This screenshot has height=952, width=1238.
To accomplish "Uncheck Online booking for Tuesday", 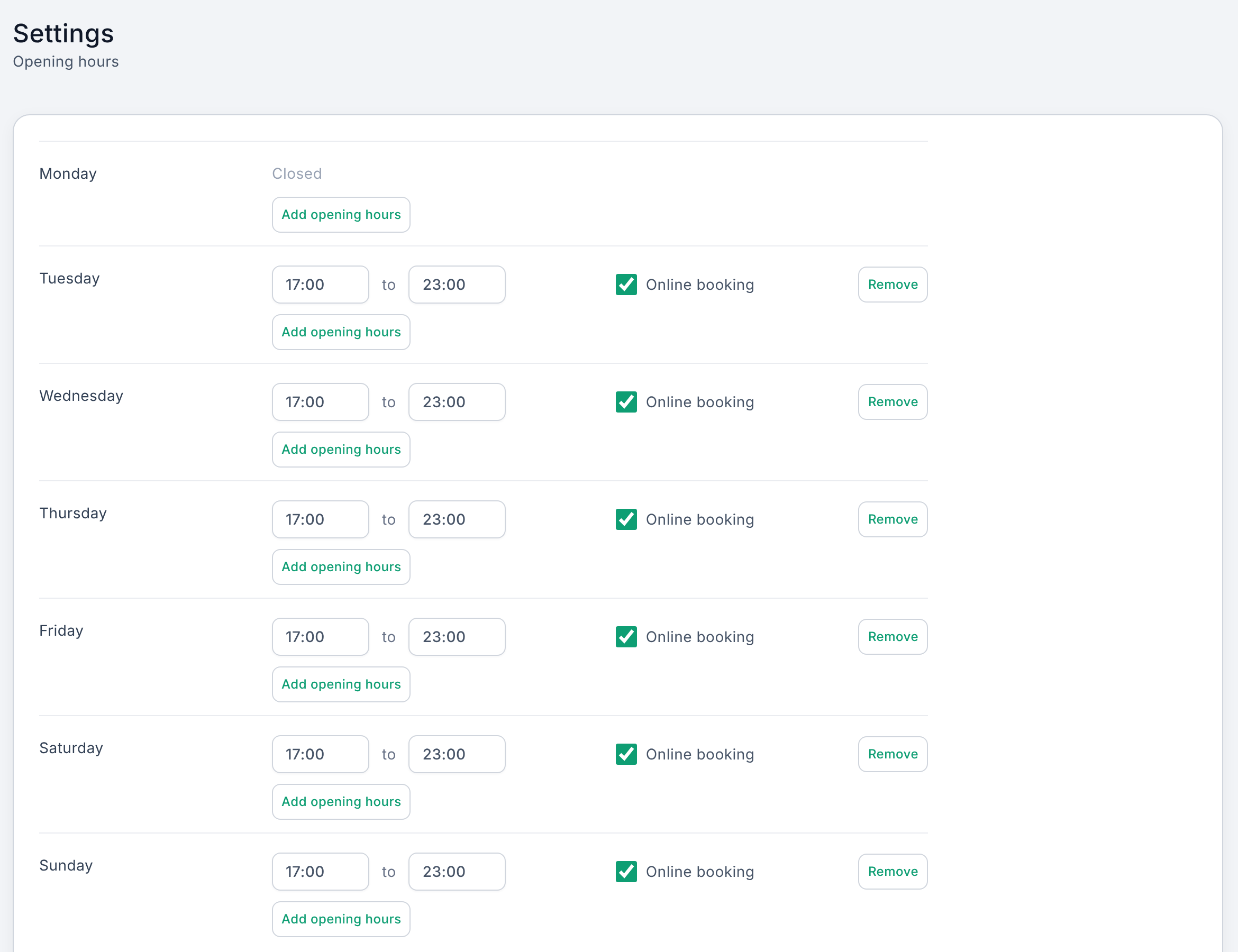I will [x=626, y=285].
